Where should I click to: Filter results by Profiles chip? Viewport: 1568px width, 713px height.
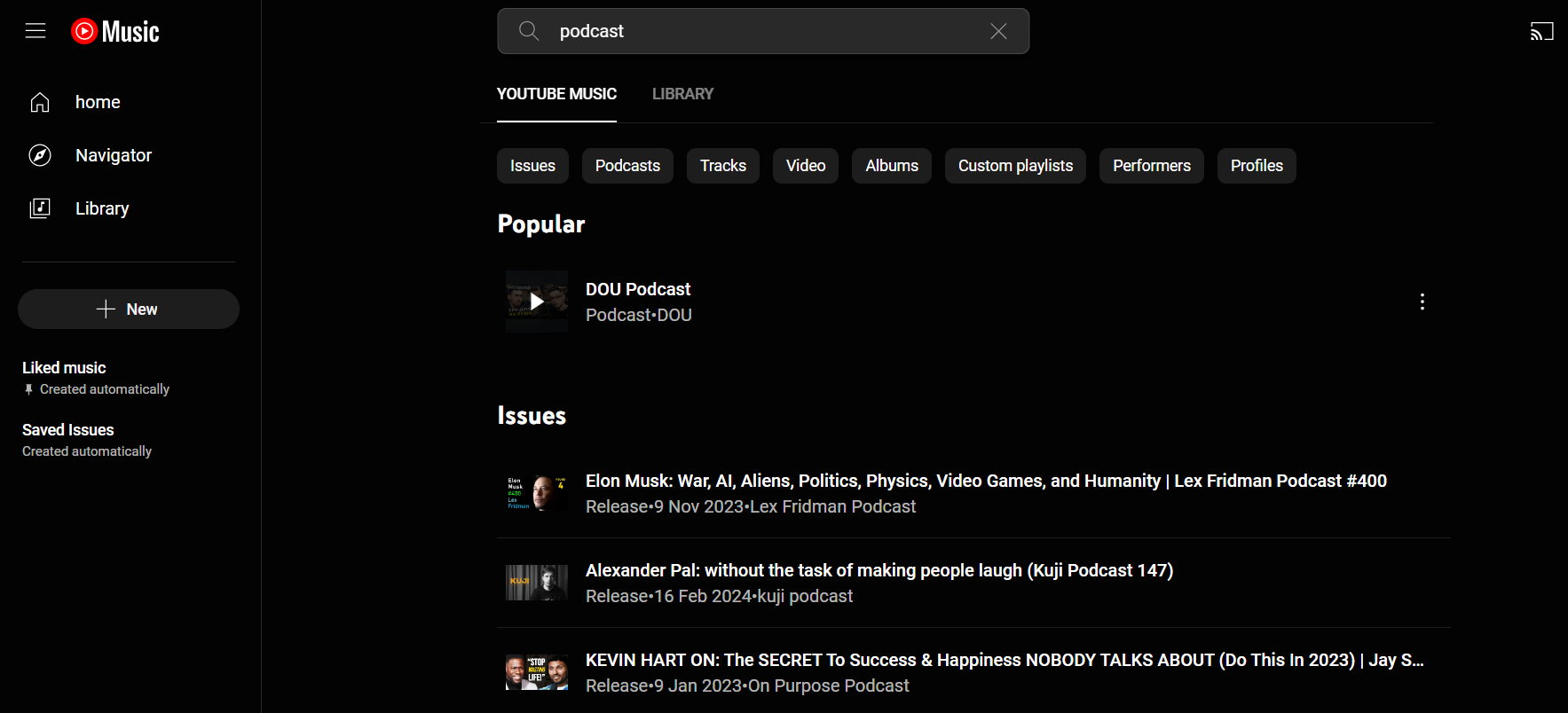[x=1257, y=166]
